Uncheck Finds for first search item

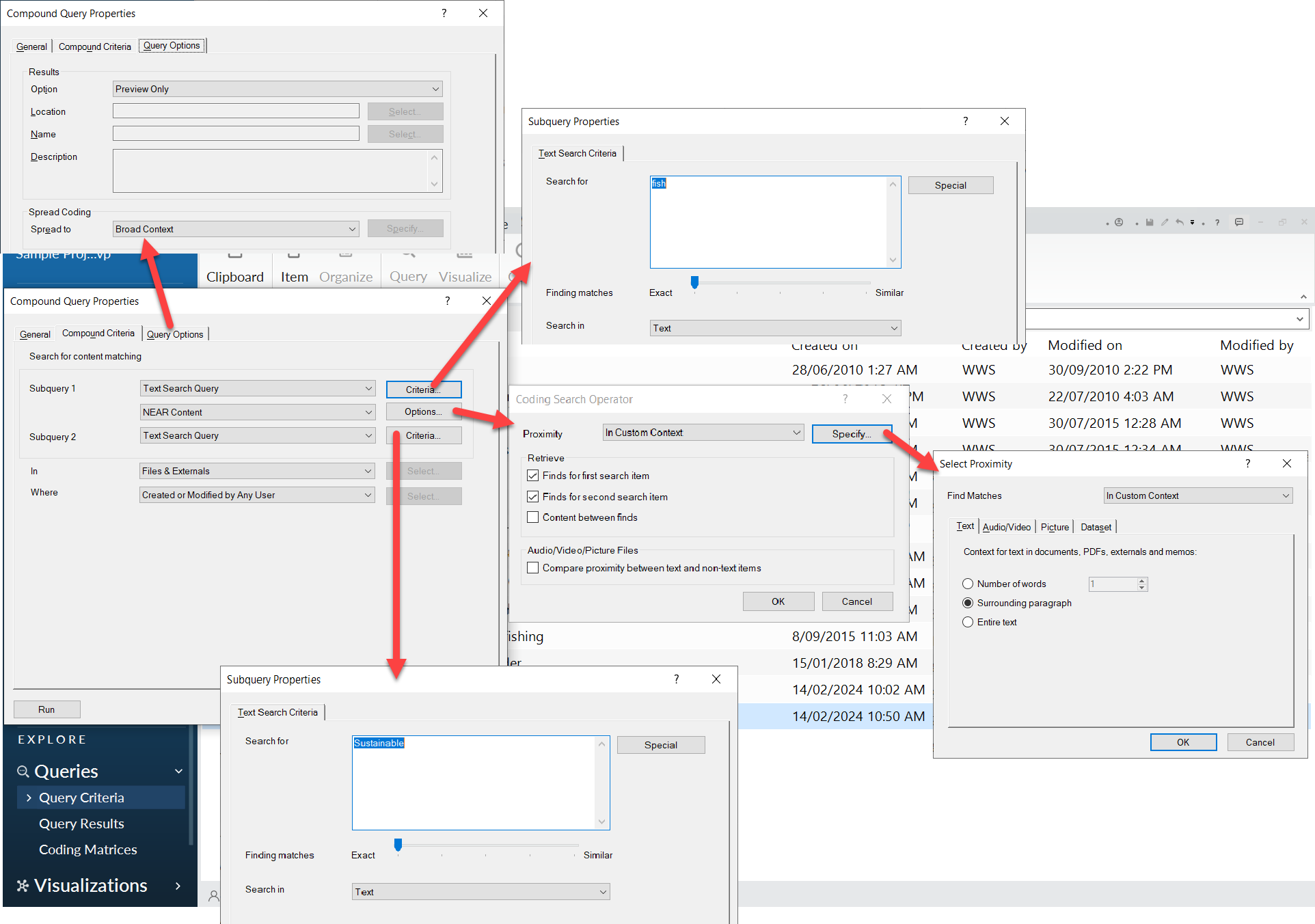[533, 476]
